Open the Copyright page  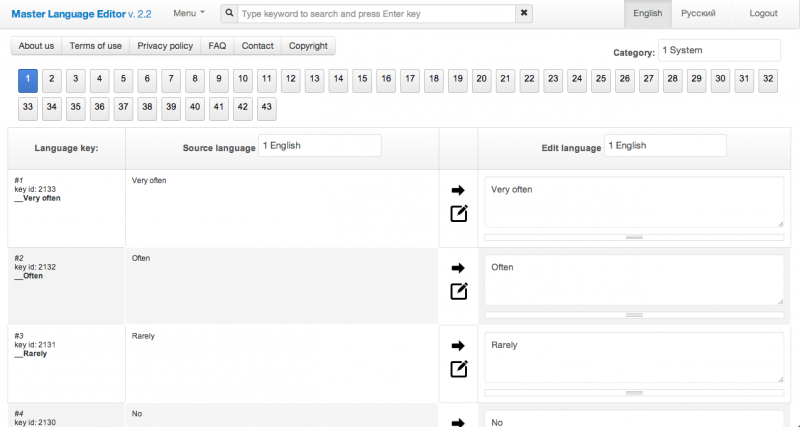(308, 46)
